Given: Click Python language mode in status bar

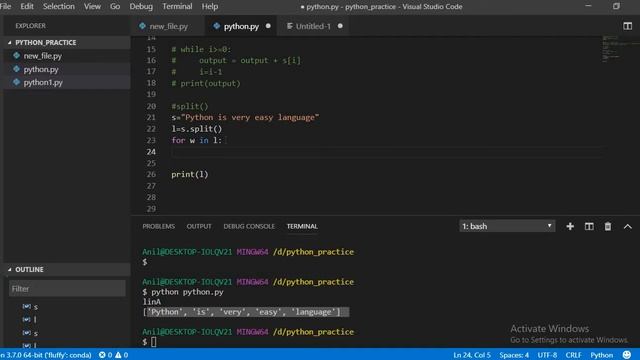Looking at the screenshot, I should pyautogui.click(x=602, y=355).
